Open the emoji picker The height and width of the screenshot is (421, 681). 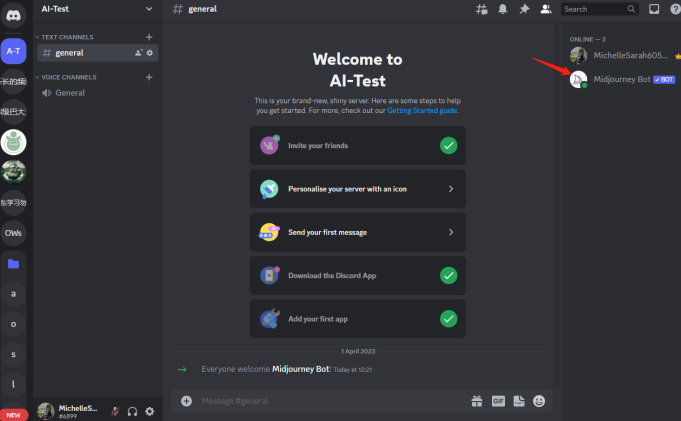click(539, 401)
